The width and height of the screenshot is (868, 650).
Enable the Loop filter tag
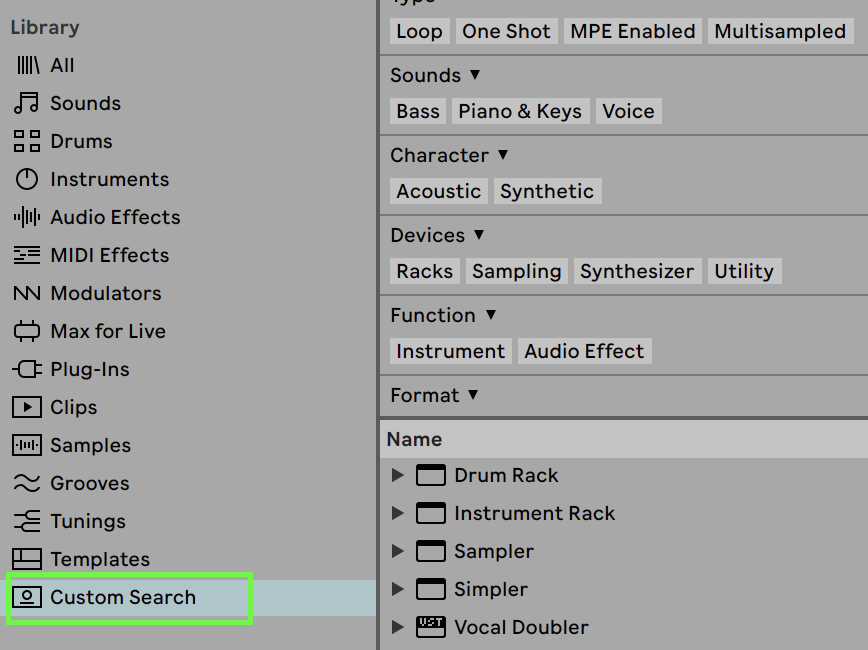pyautogui.click(x=419, y=31)
